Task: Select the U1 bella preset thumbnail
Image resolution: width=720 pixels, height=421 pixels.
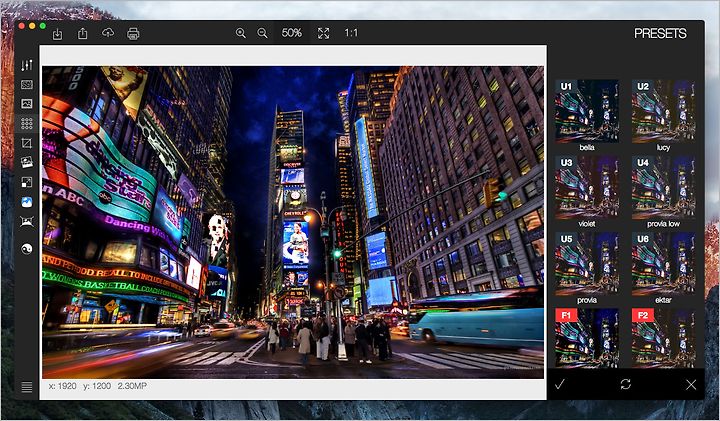Action: click(x=587, y=111)
